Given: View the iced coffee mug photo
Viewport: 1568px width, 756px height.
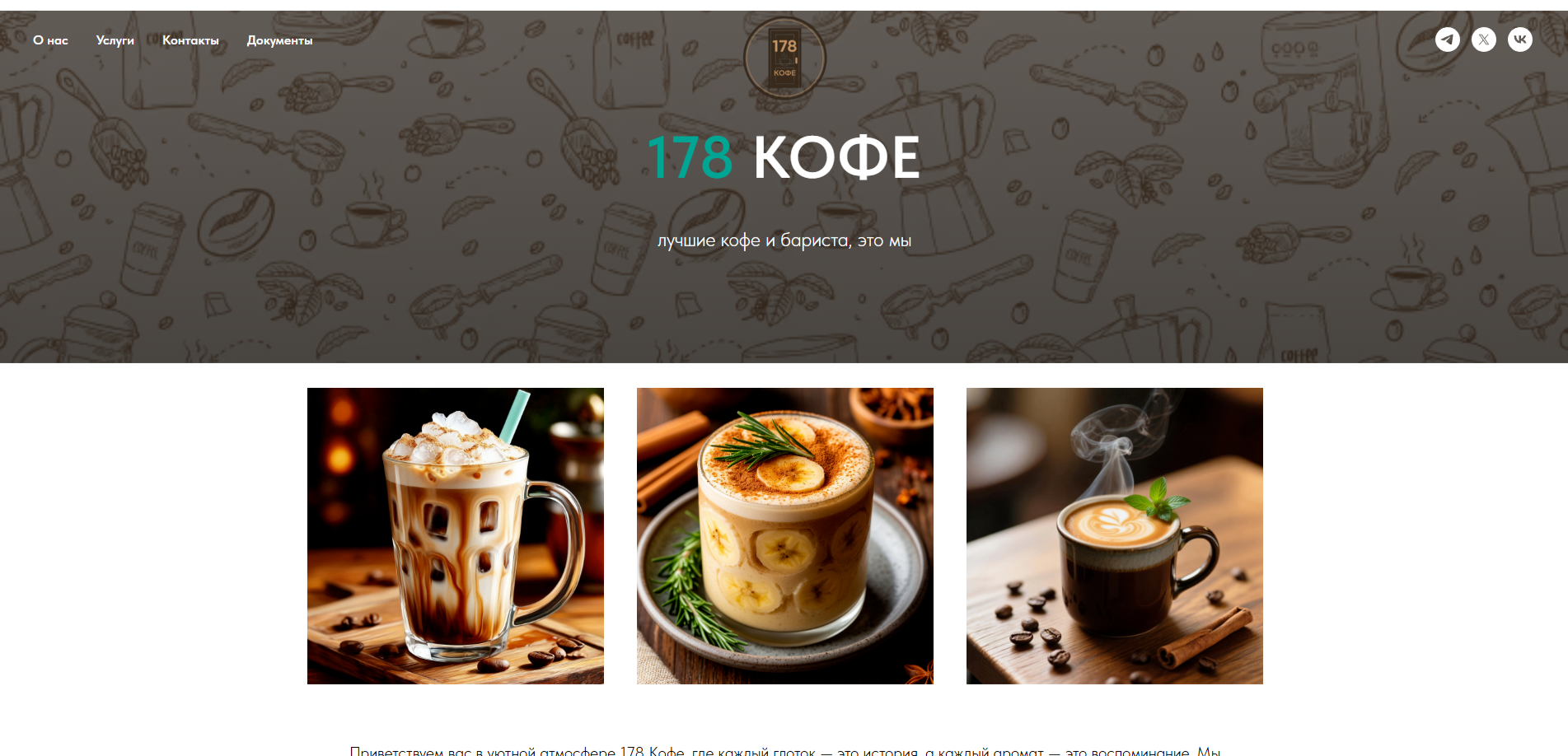Looking at the screenshot, I should pos(456,536).
